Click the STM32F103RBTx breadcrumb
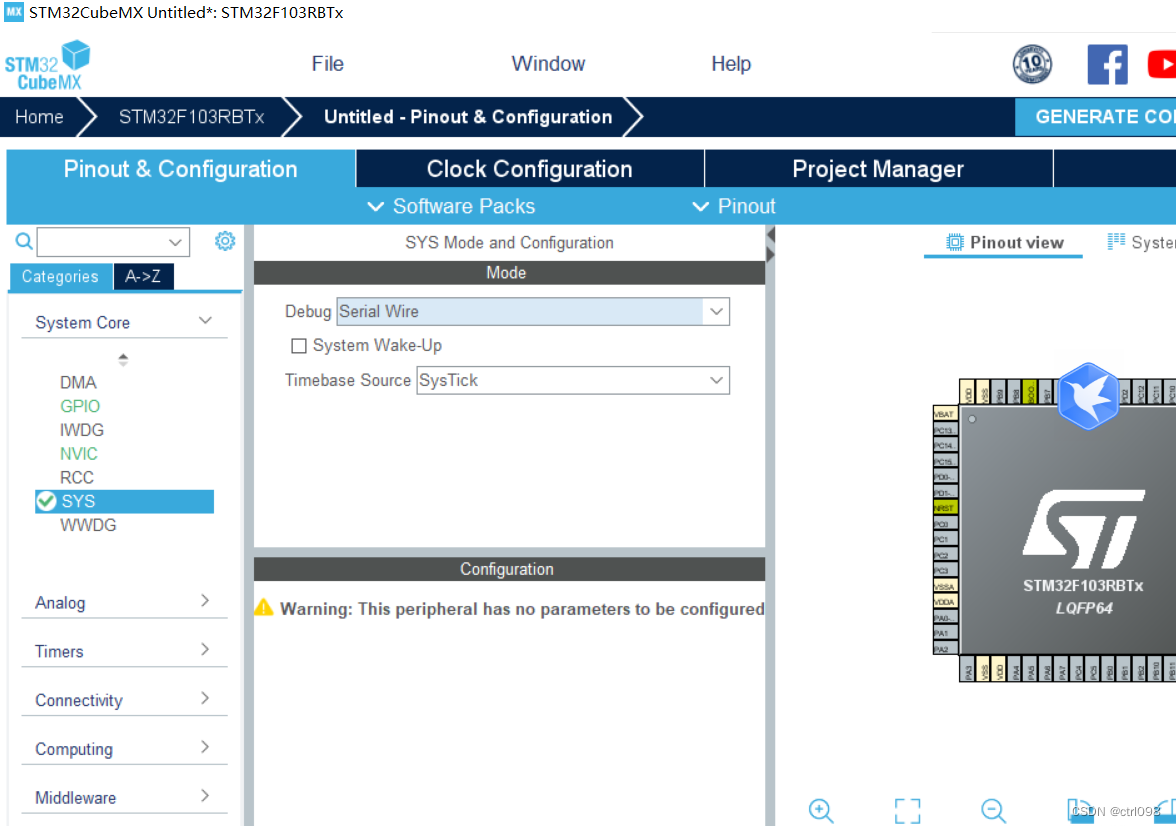The width and height of the screenshot is (1176, 826). point(191,117)
